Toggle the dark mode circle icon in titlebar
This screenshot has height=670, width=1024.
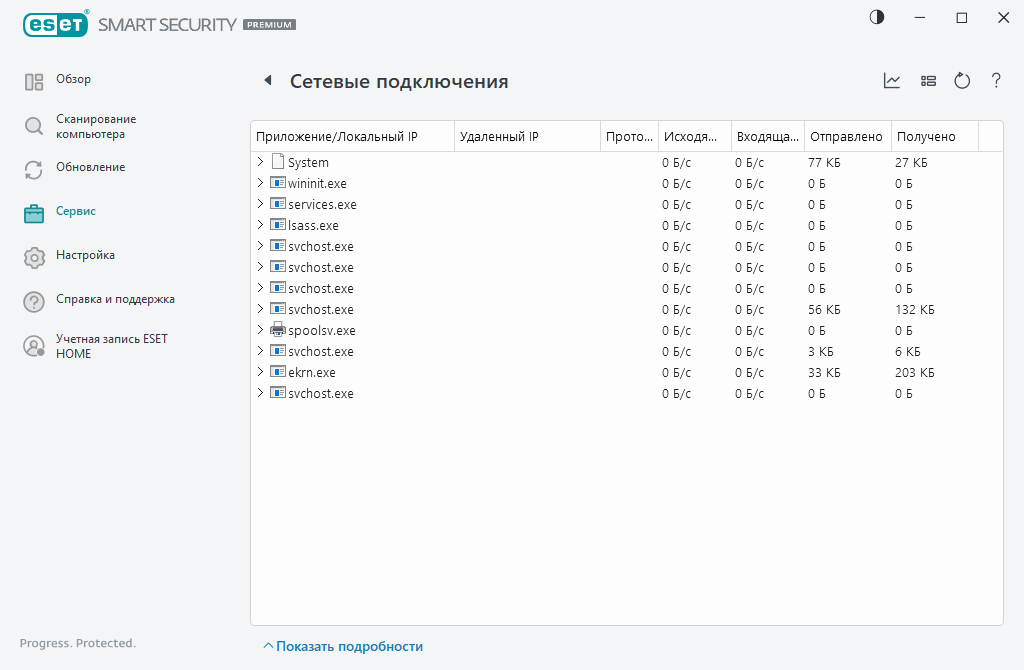(876, 17)
